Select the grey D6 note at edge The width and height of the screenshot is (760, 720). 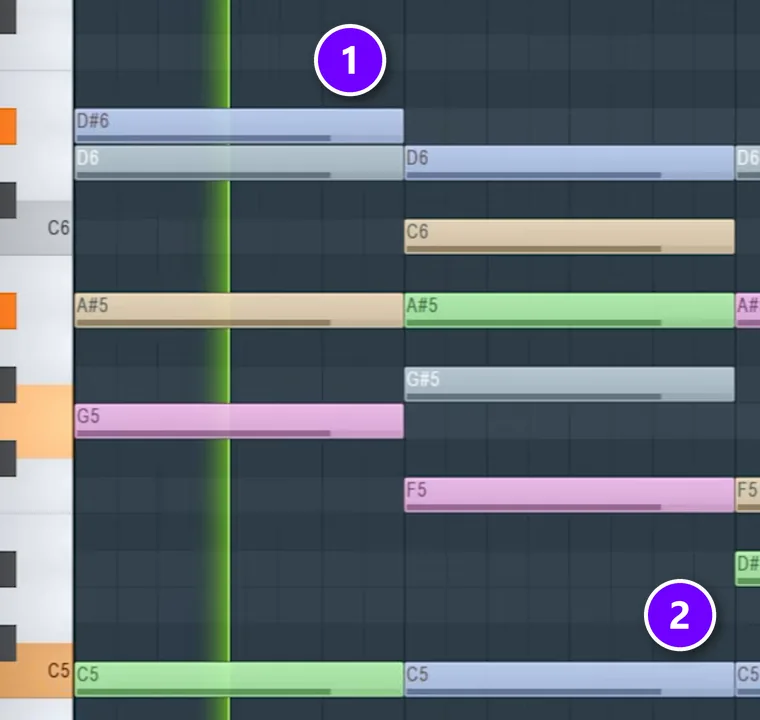[748, 163]
